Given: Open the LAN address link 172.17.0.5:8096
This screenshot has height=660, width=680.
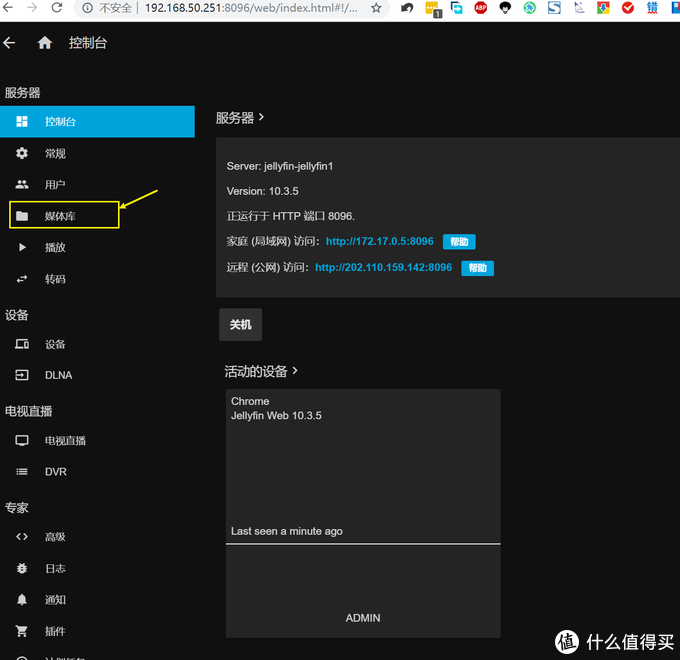Looking at the screenshot, I should point(380,242).
